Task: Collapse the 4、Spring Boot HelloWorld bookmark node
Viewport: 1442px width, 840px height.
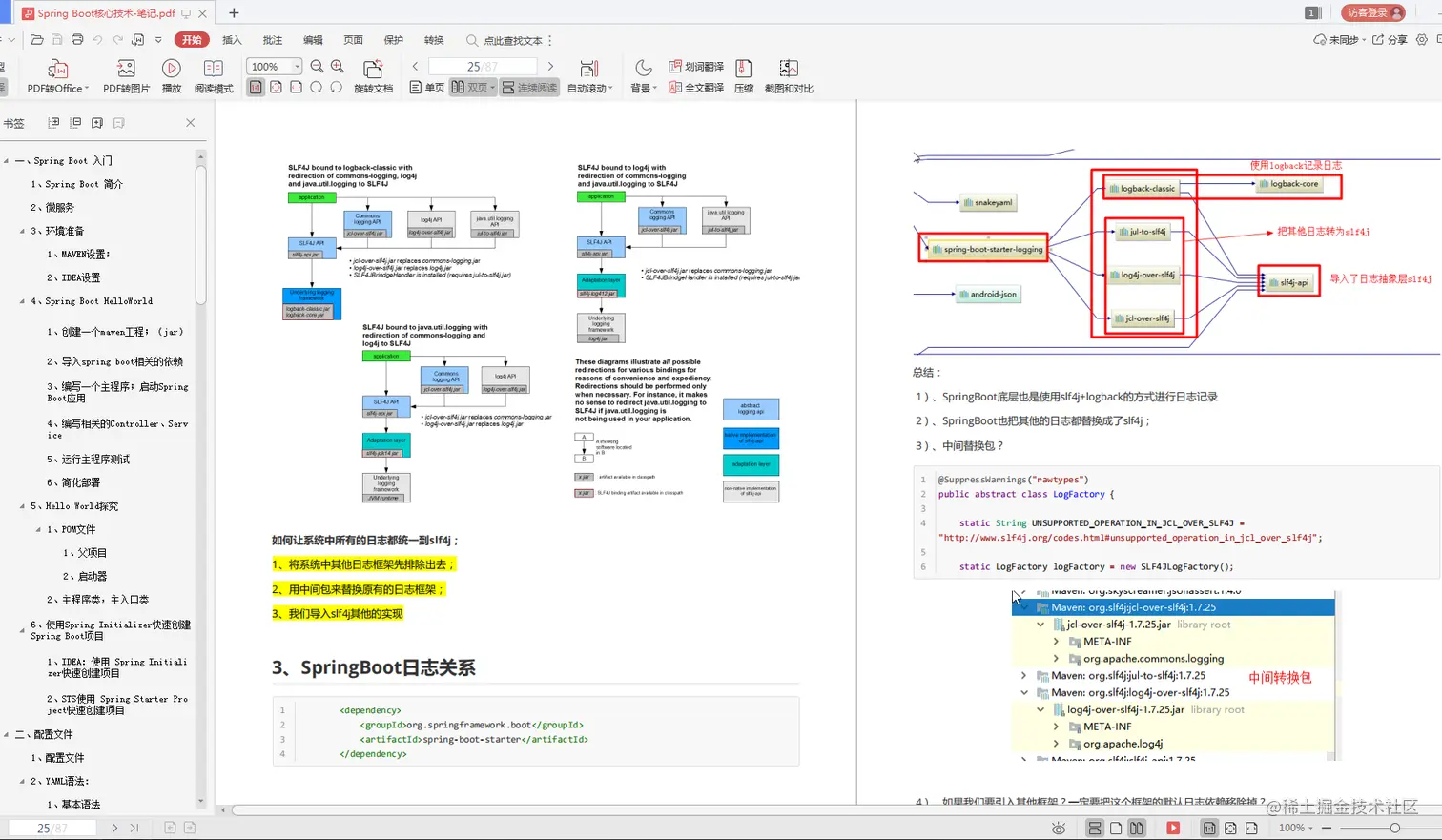Action: pos(23,301)
